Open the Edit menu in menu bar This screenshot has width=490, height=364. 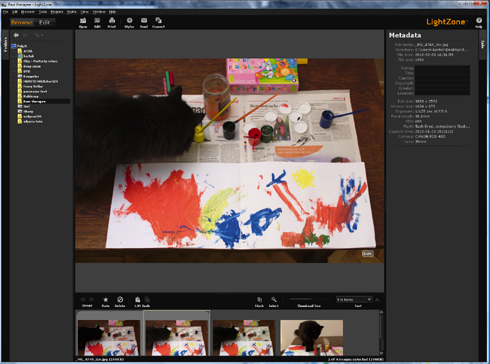point(15,12)
